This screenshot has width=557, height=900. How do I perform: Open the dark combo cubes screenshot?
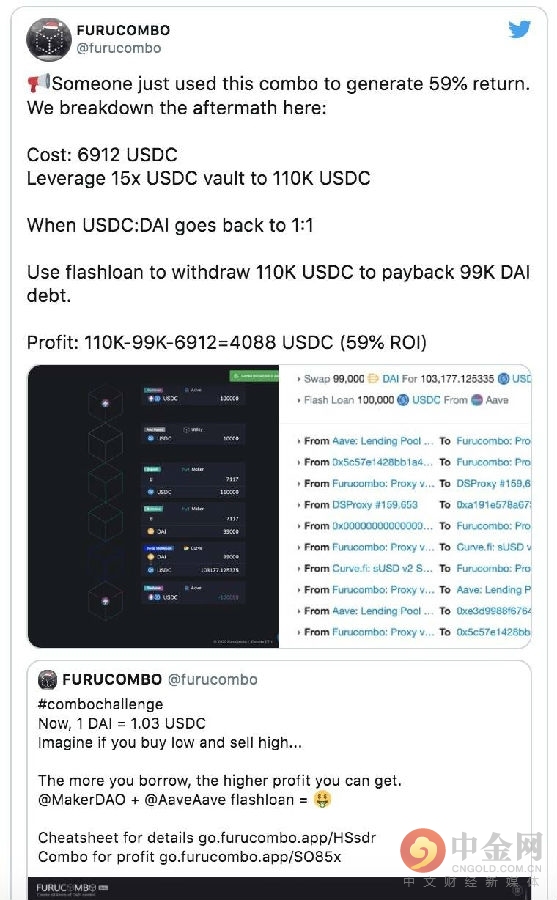click(153, 506)
